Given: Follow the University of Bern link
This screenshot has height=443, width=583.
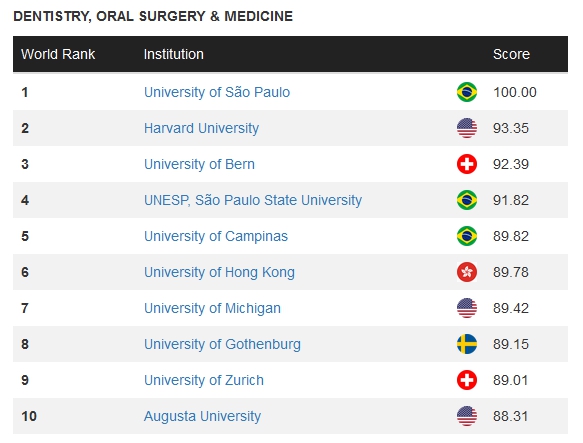Looking at the screenshot, I should tap(199, 164).
